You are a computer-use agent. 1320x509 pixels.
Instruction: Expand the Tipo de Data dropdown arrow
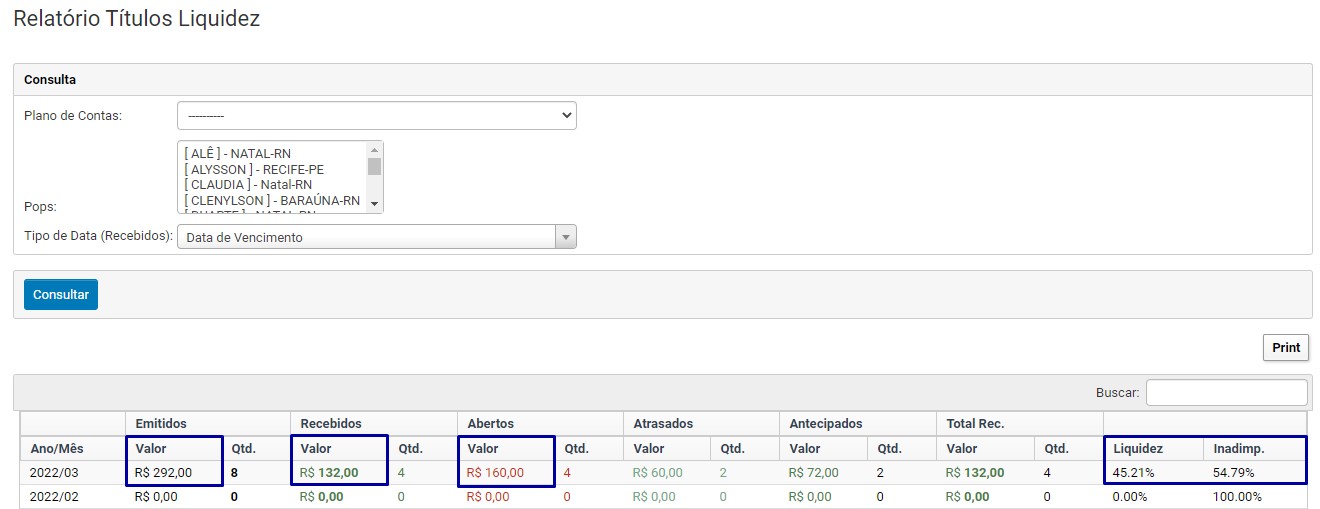566,237
